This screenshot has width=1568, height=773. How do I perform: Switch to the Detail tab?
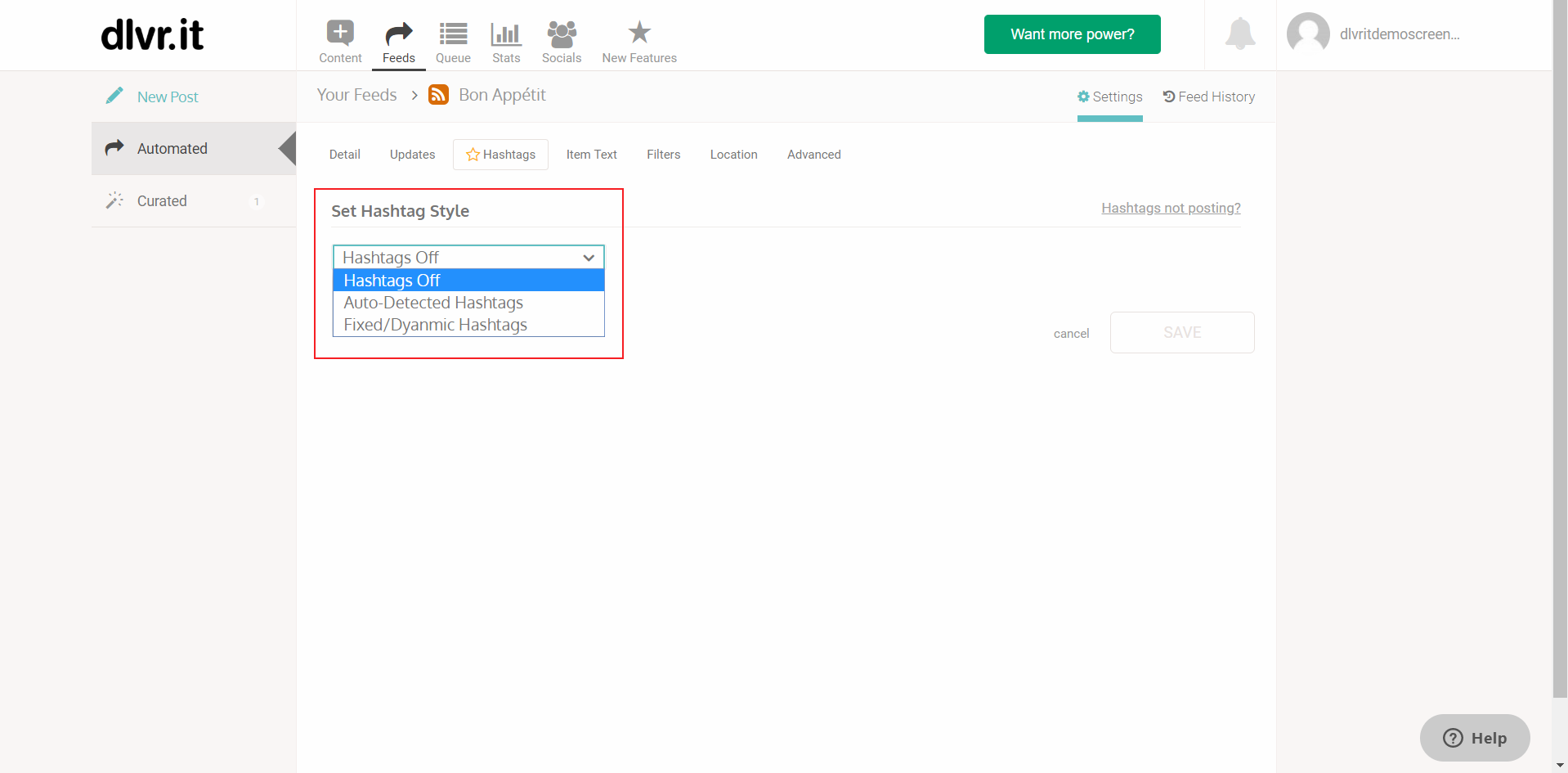tap(345, 155)
